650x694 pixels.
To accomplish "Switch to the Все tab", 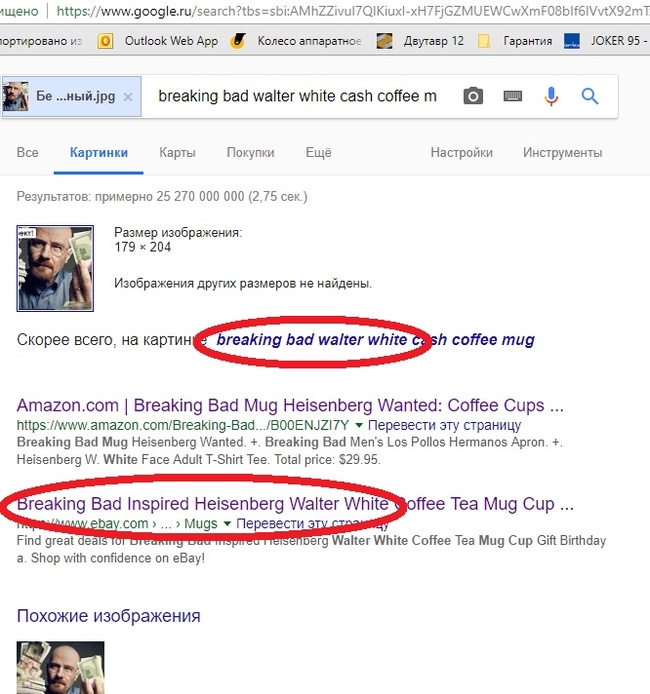I will coord(27,153).
